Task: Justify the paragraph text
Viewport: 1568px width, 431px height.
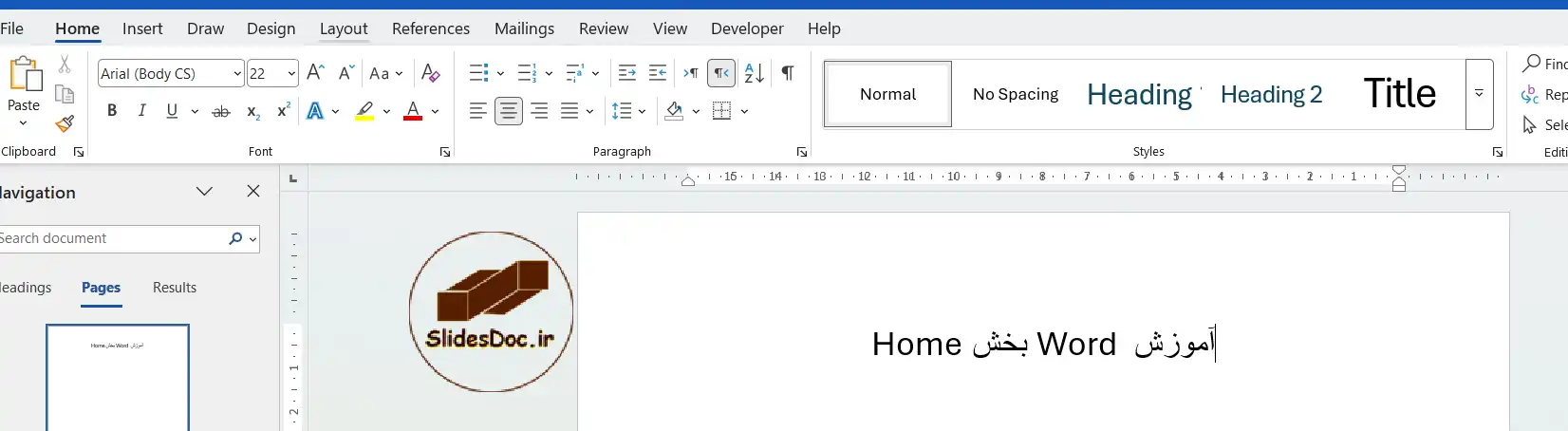Action: click(x=569, y=111)
